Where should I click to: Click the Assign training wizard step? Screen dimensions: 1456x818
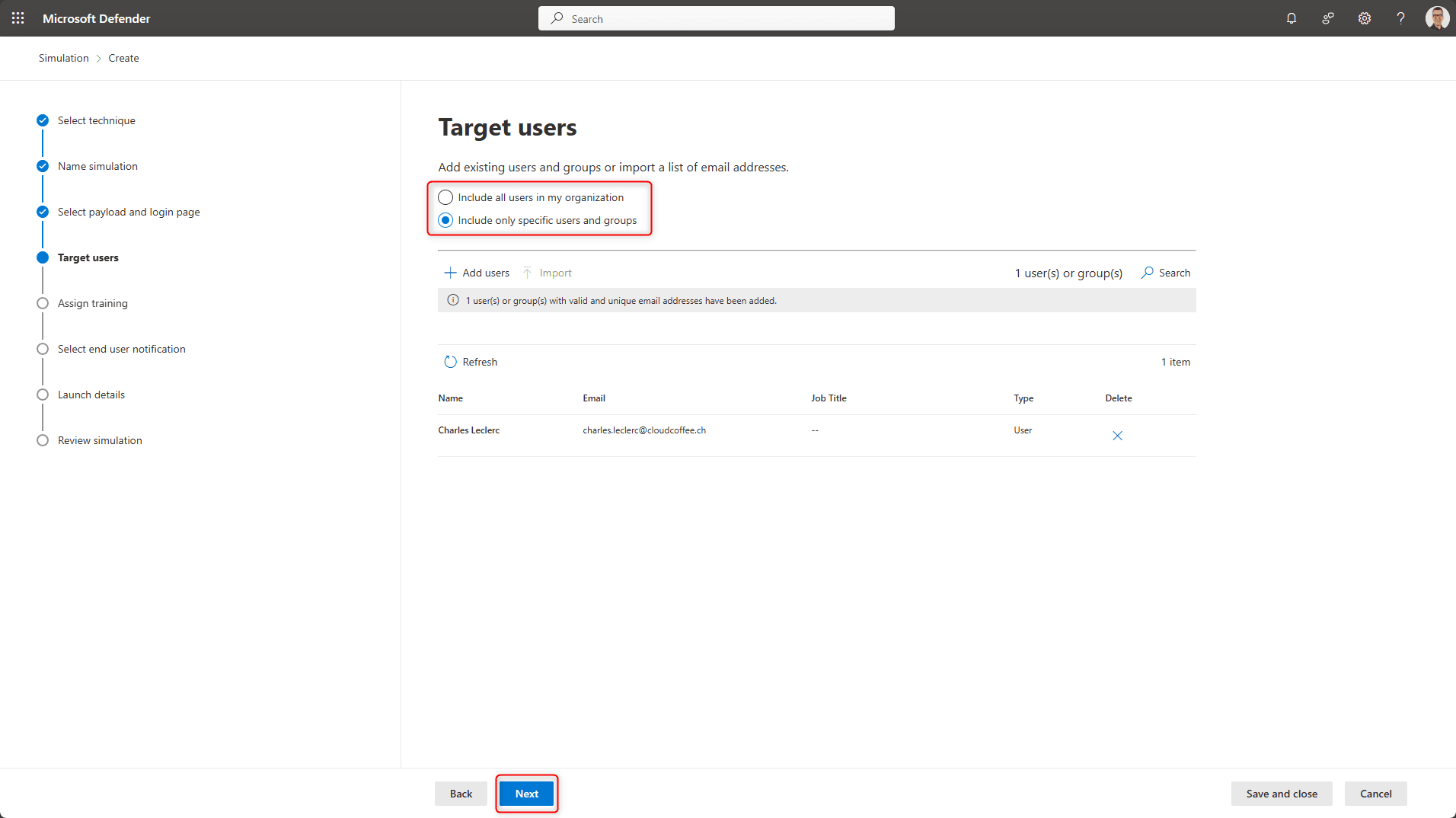coord(92,302)
